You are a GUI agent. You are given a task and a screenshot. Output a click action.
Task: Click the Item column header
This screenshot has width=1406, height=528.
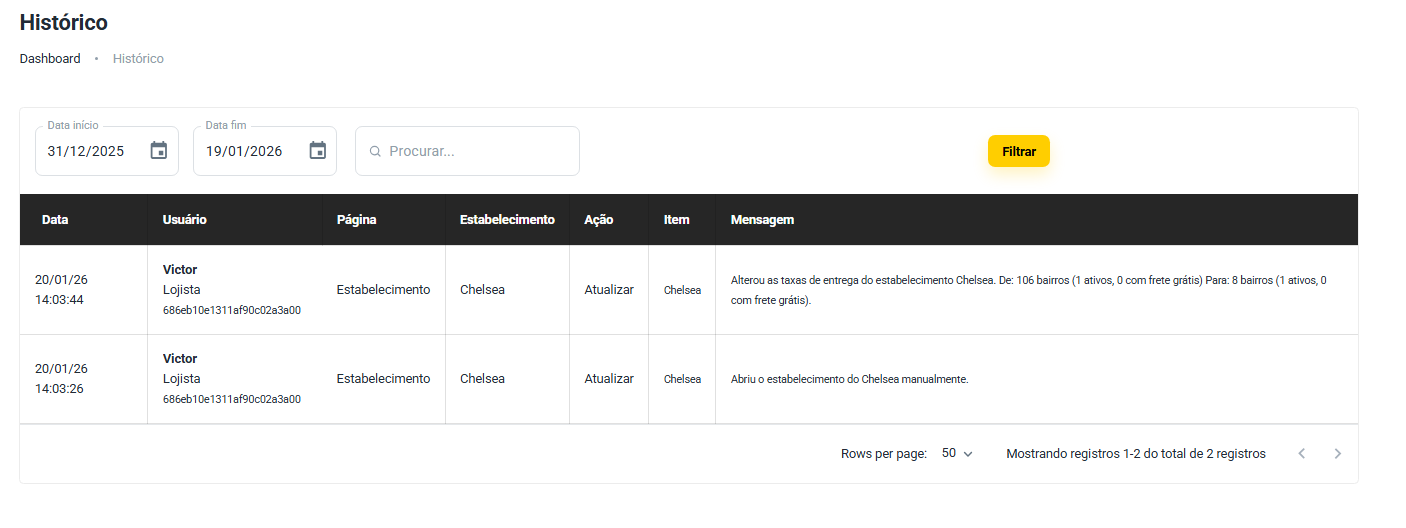(676, 220)
